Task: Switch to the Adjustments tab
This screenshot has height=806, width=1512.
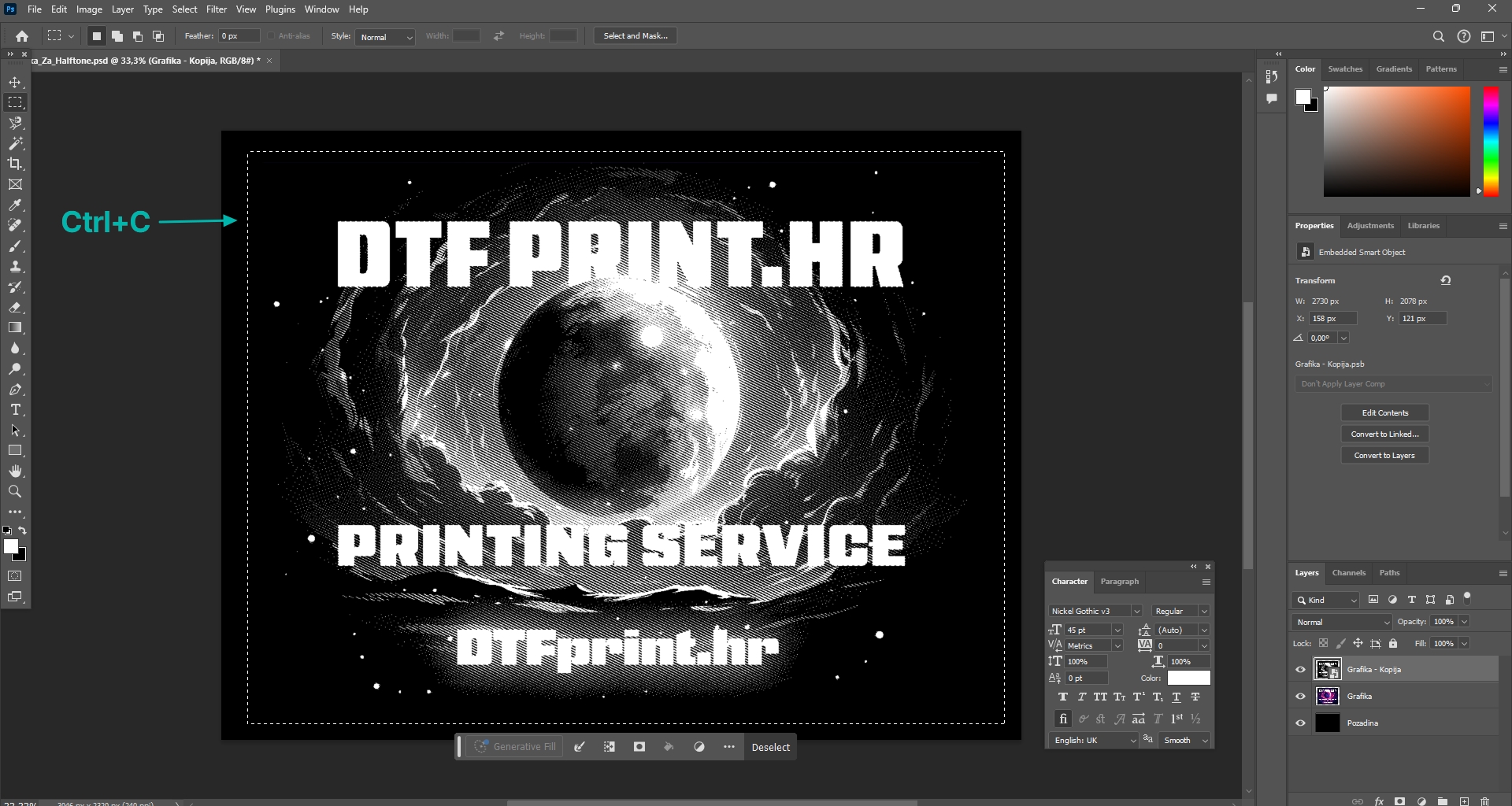Action: [x=1370, y=226]
